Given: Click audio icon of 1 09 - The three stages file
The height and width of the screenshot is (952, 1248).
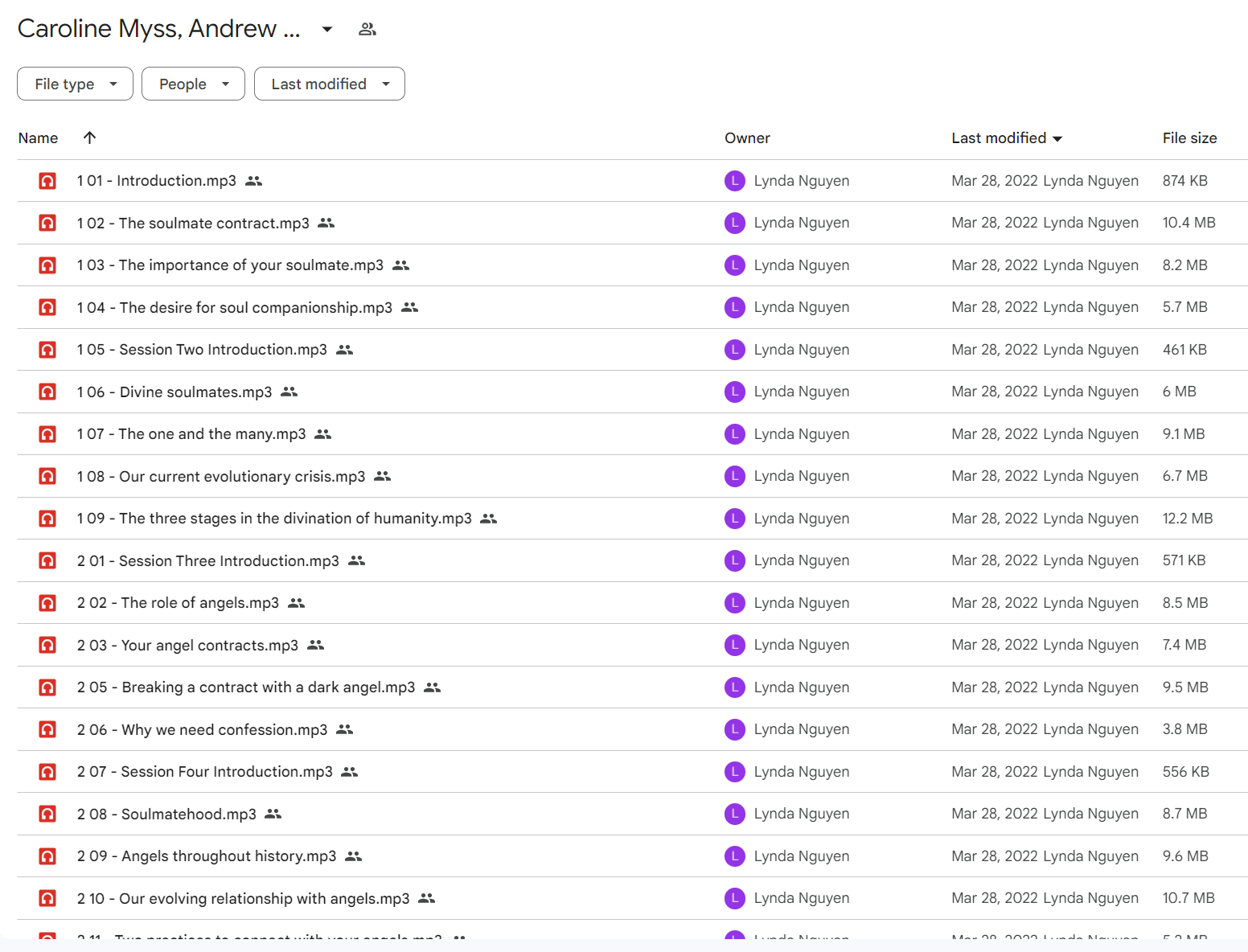Looking at the screenshot, I should click(x=47, y=519).
